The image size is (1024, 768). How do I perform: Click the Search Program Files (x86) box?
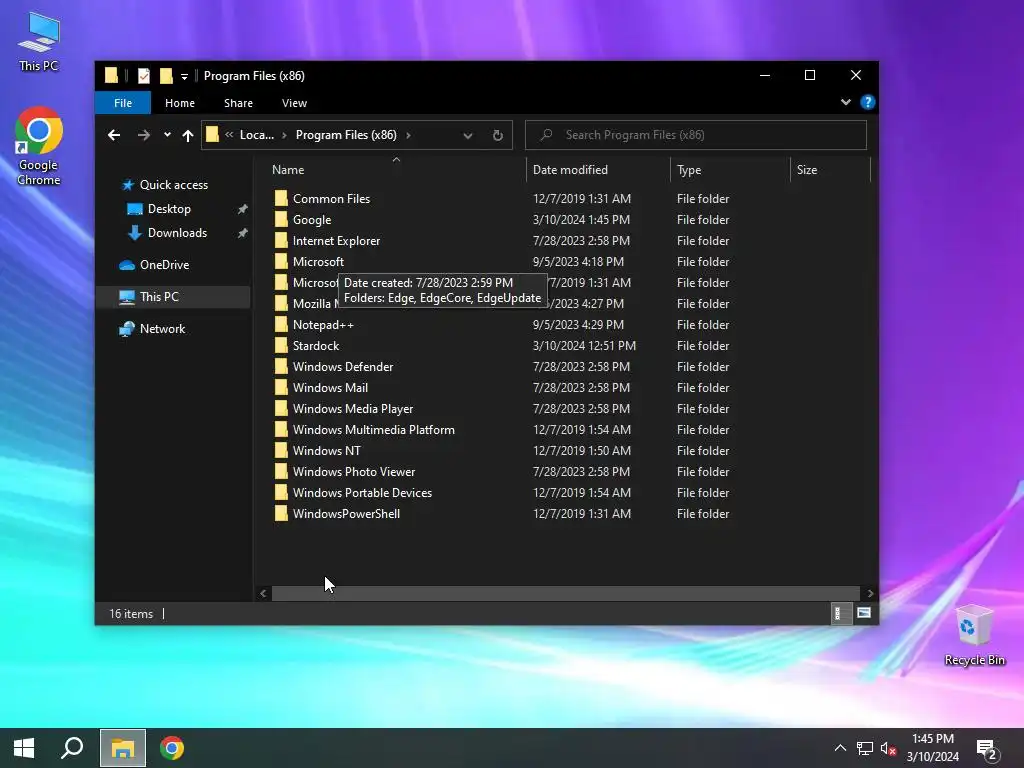[696, 135]
